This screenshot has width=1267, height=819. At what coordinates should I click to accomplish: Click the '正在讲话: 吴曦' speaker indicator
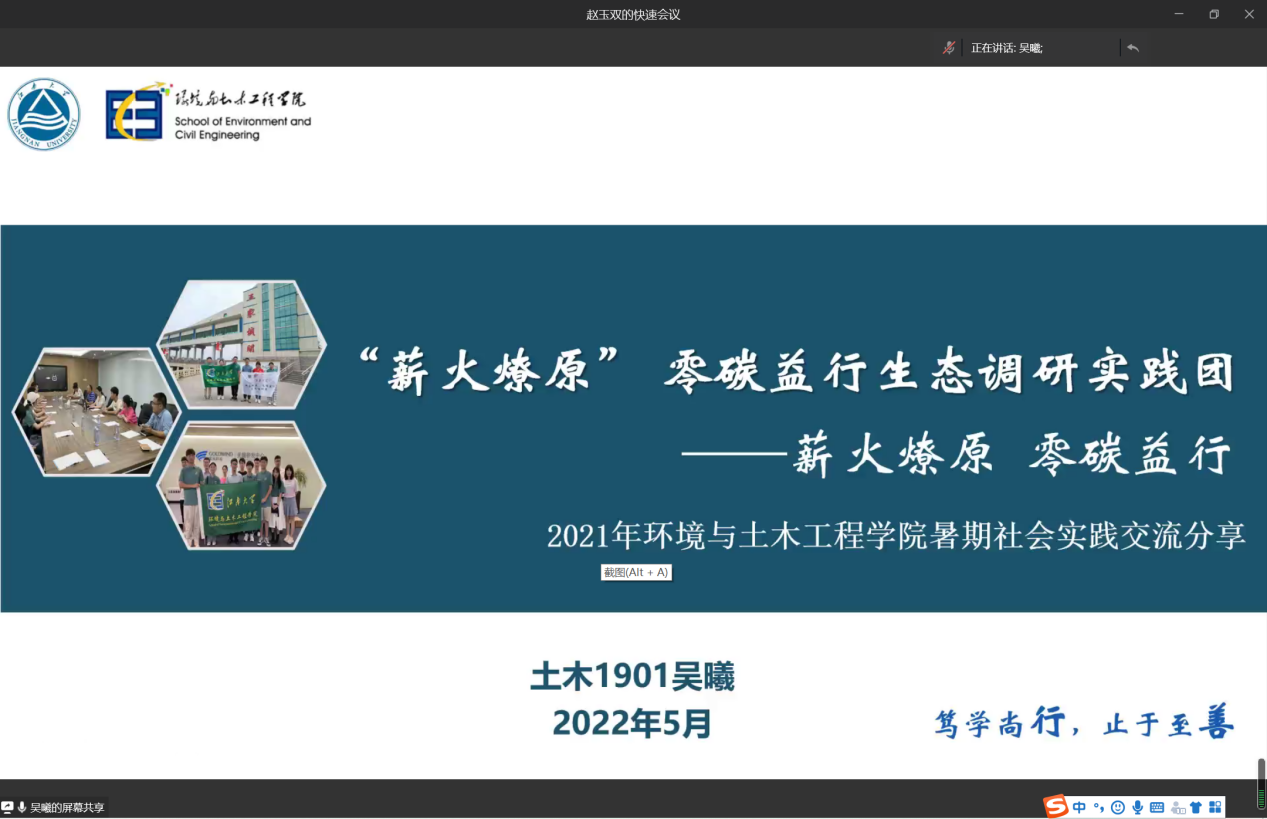pos(1006,47)
